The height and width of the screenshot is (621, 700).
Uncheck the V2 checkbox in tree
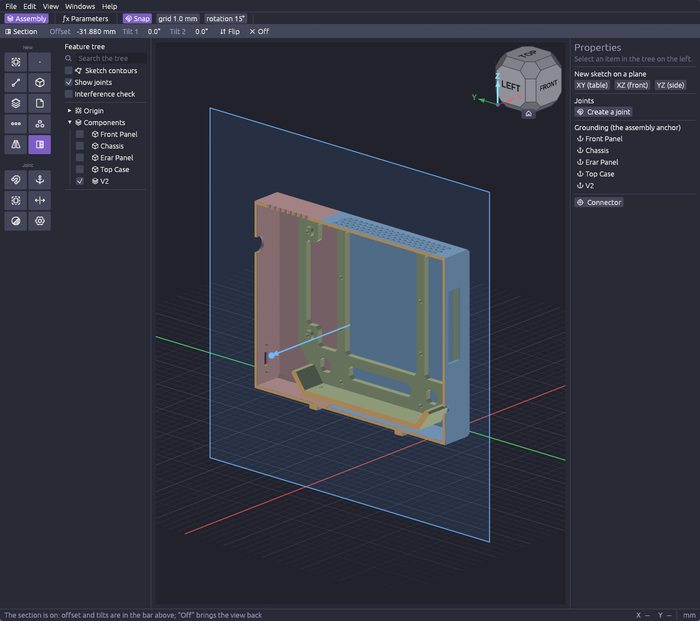pos(80,181)
